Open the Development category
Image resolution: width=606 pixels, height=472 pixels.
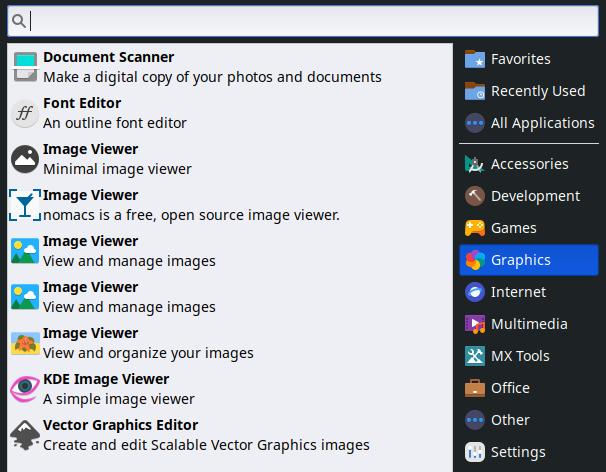[535, 196]
